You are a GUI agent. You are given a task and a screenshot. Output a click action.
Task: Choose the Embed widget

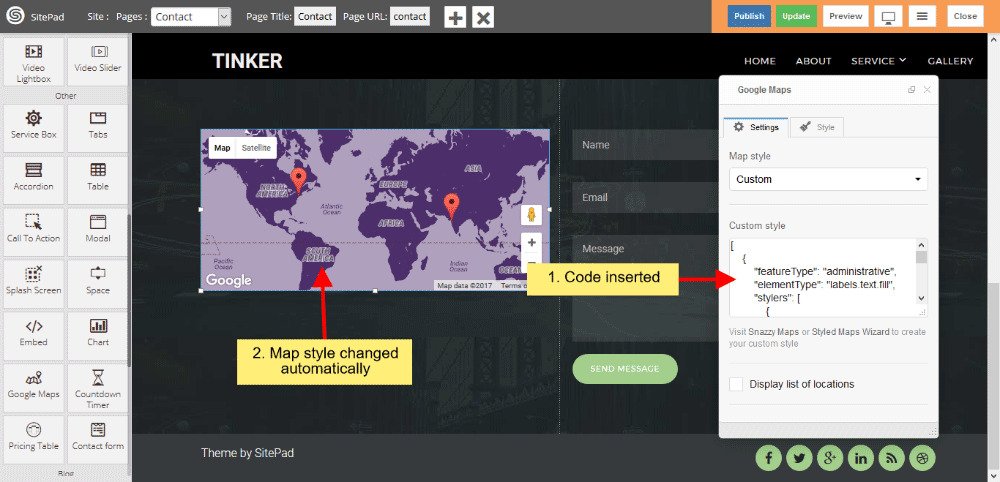(x=33, y=332)
